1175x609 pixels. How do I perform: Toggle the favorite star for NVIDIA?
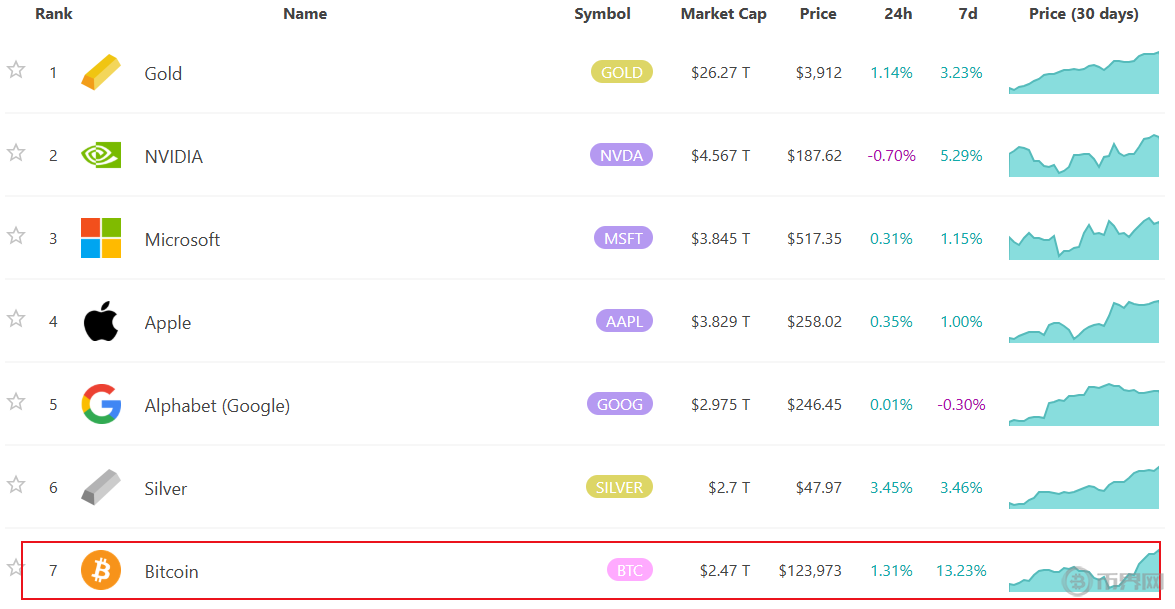pos(16,153)
